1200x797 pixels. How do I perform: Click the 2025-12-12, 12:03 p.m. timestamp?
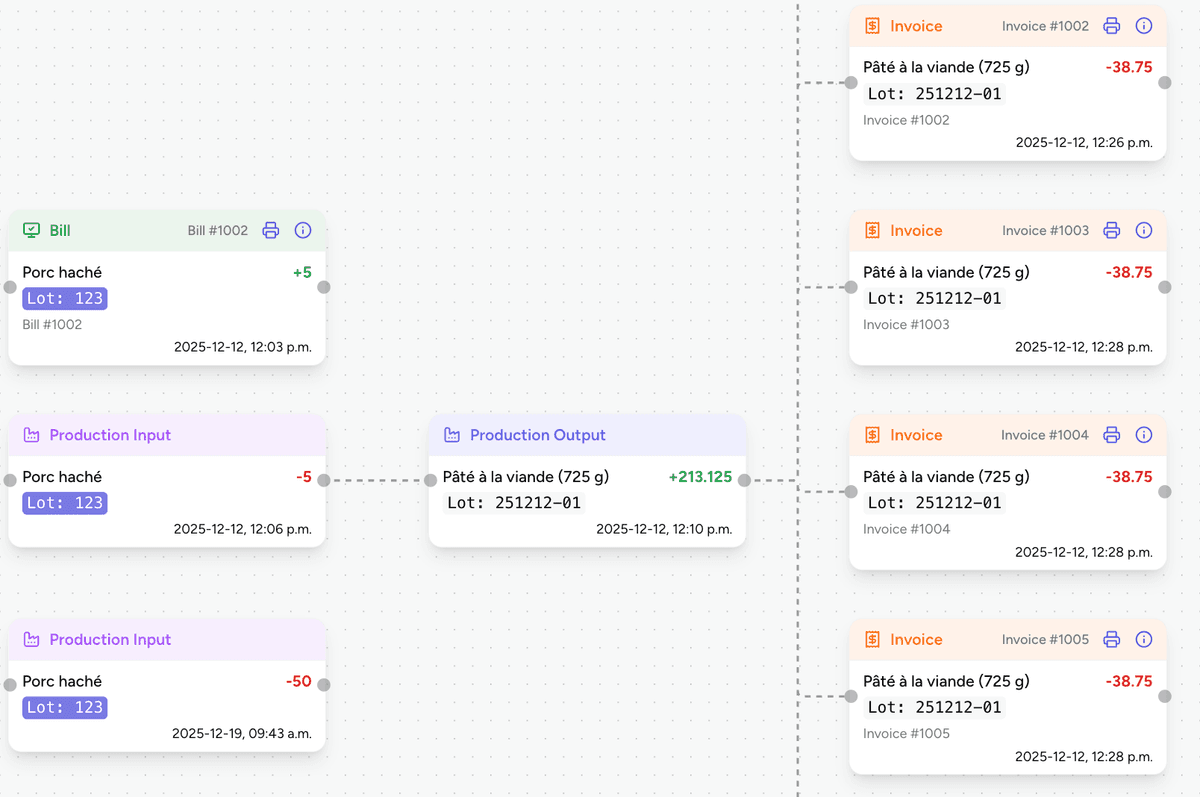pos(243,347)
